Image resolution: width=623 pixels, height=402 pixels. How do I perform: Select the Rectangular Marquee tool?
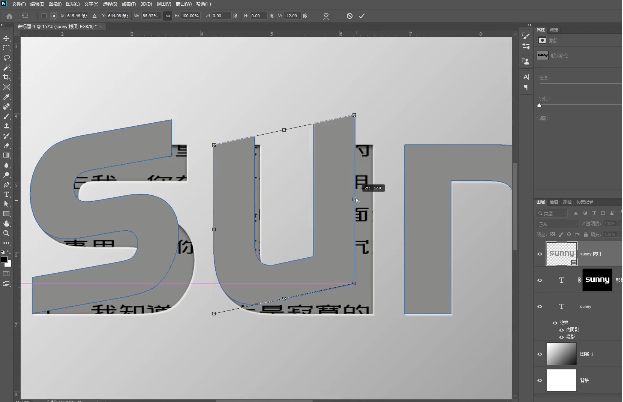pos(7,47)
